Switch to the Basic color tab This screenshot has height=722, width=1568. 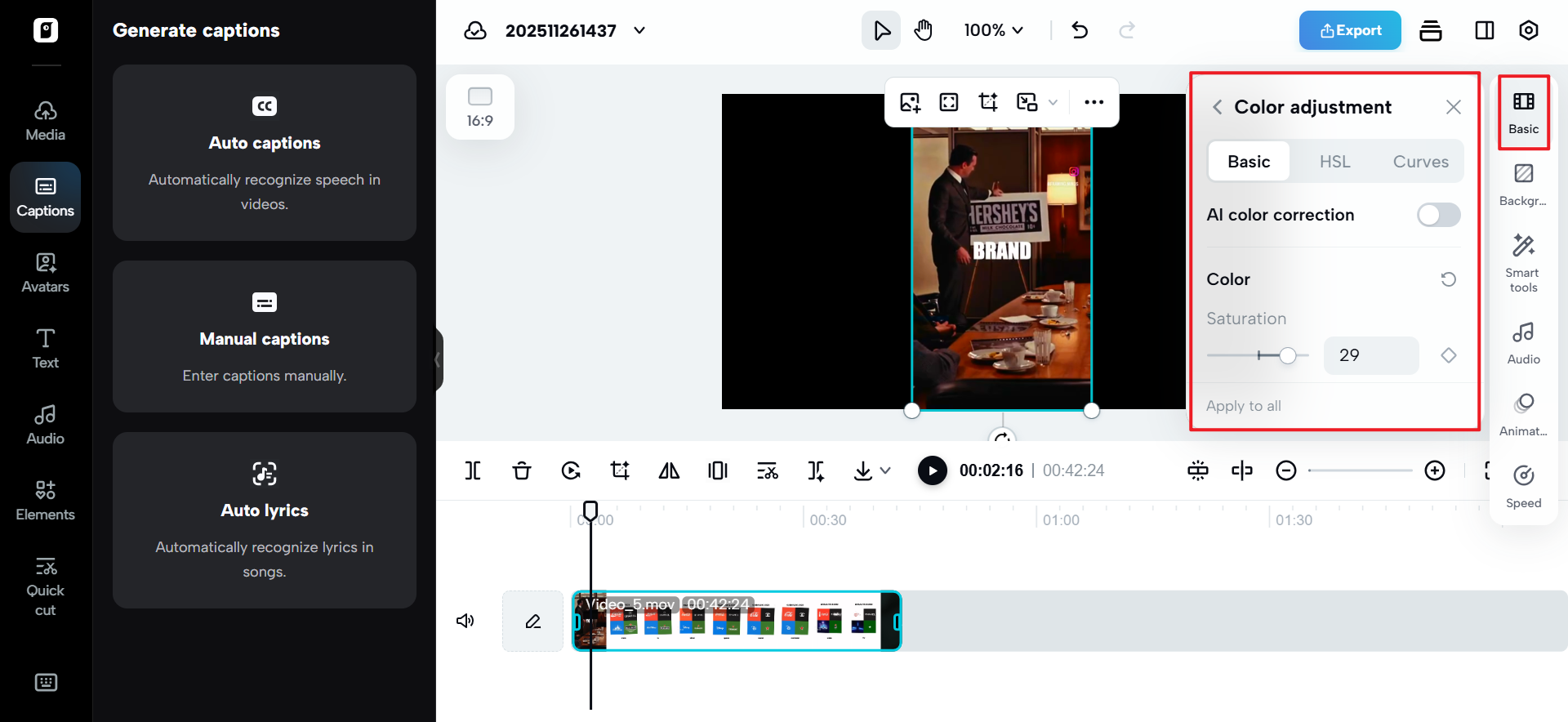click(x=1249, y=162)
